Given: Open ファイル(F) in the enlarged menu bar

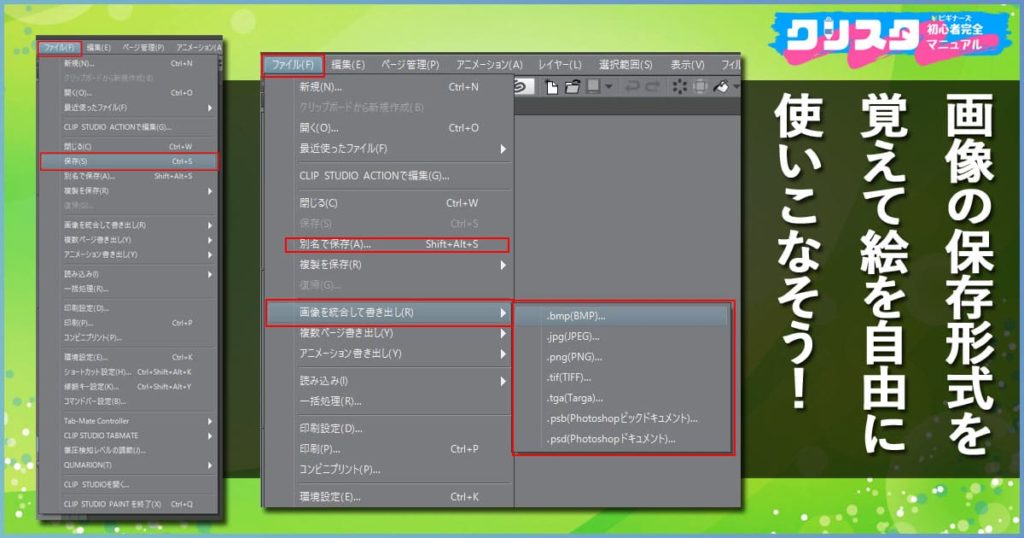Looking at the screenshot, I should click(293, 65).
